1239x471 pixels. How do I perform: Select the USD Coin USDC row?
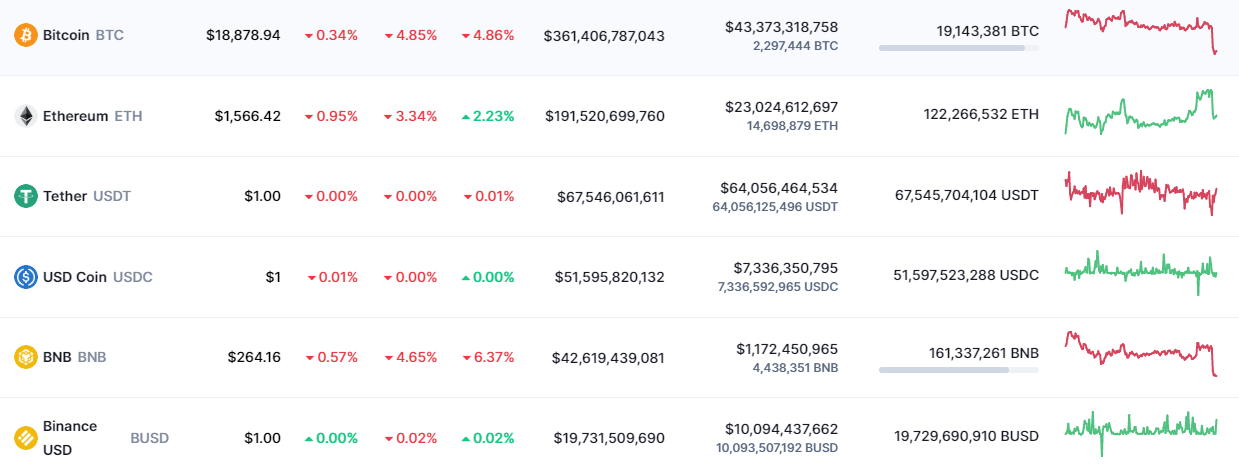pos(619,277)
